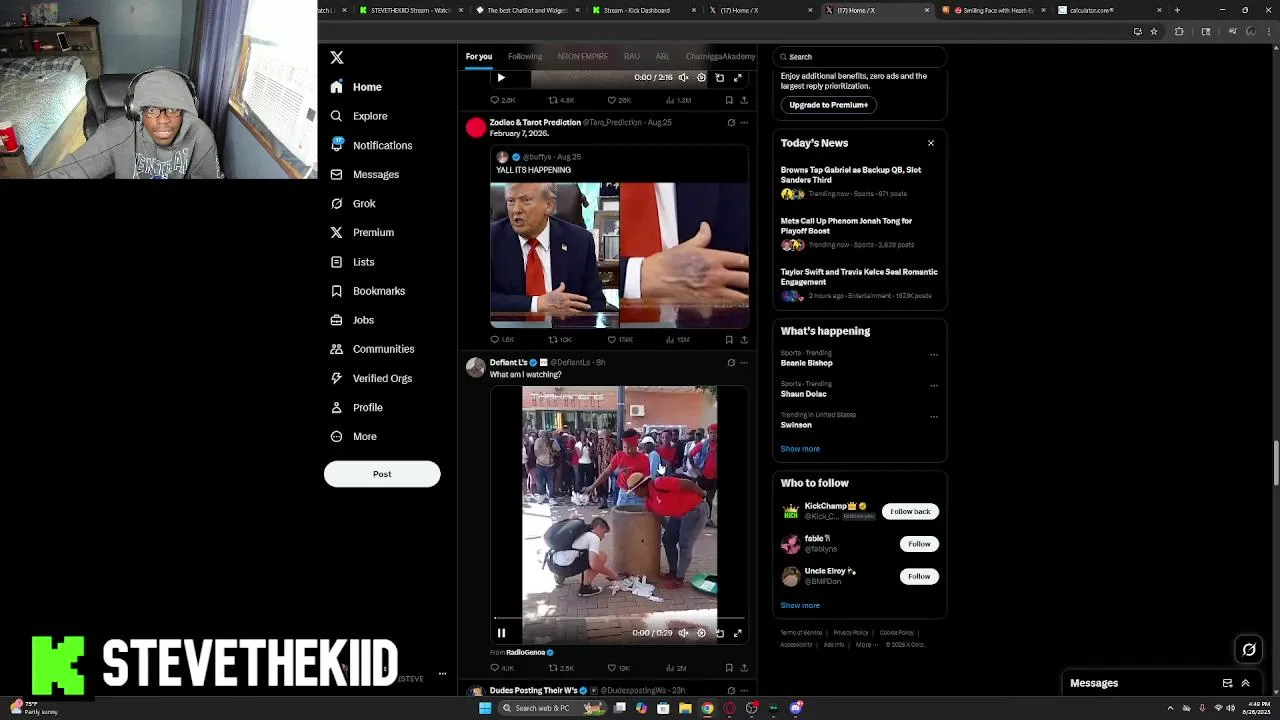Viewport: 1280px width, 720px height.
Task: Open the Grok icon in the sidebar
Action: tap(336, 203)
